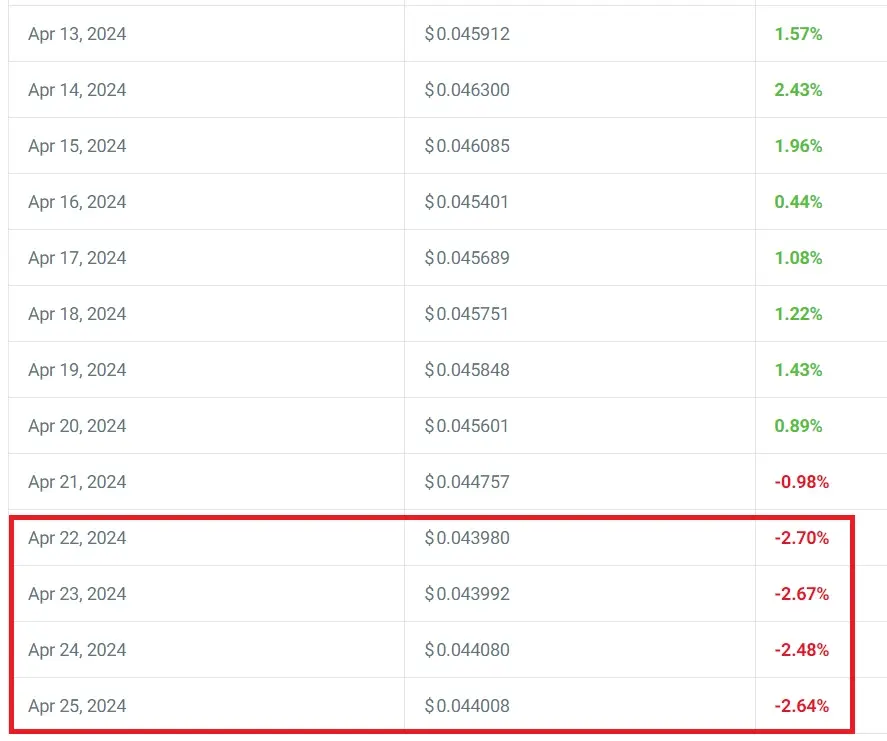Click the price $0.046300
The width and height of the screenshot is (887, 741).
(x=467, y=90)
